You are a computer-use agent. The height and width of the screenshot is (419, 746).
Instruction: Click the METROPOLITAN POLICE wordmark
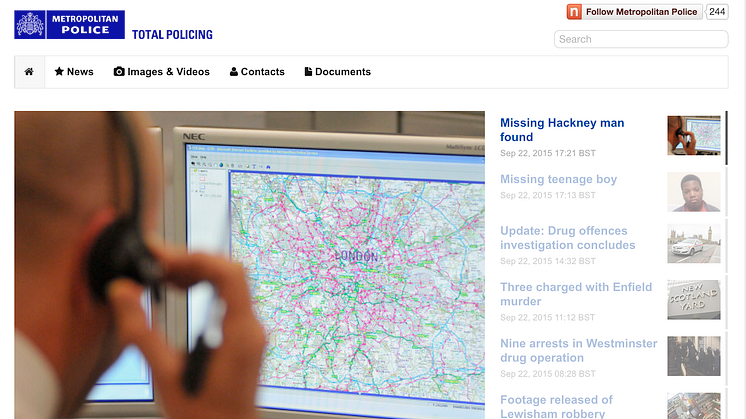(x=86, y=25)
